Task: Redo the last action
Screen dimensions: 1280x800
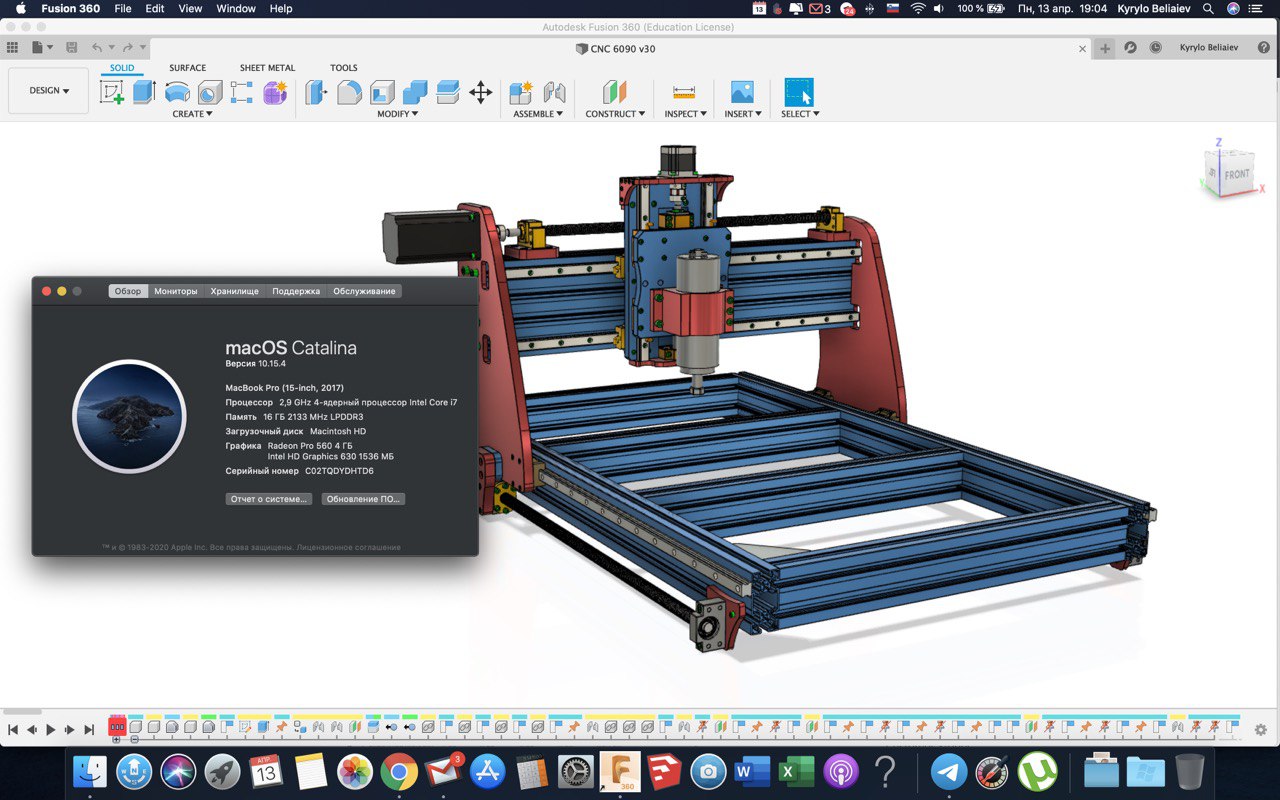Action: 128,47
